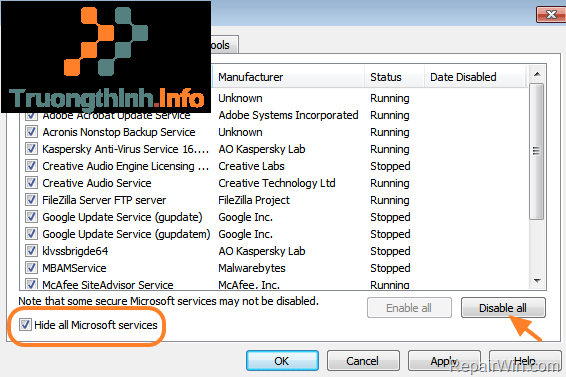Image resolution: width=566 pixels, height=377 pixels.
Task: Select Kaspersky Anti-Virus Service row text
Action: [x=126, y=149]
